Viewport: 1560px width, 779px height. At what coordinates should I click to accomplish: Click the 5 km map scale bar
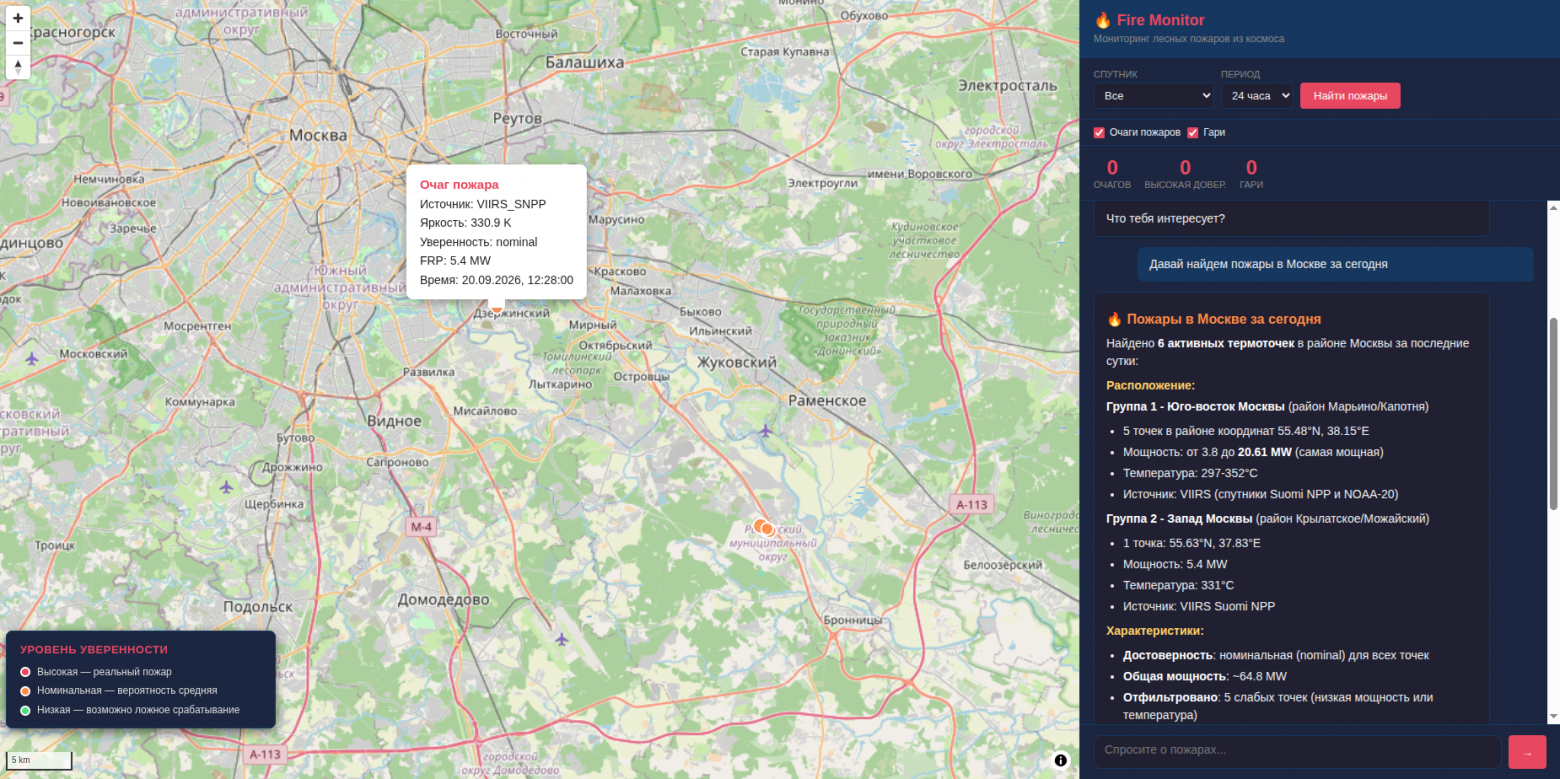click(39, 760)
